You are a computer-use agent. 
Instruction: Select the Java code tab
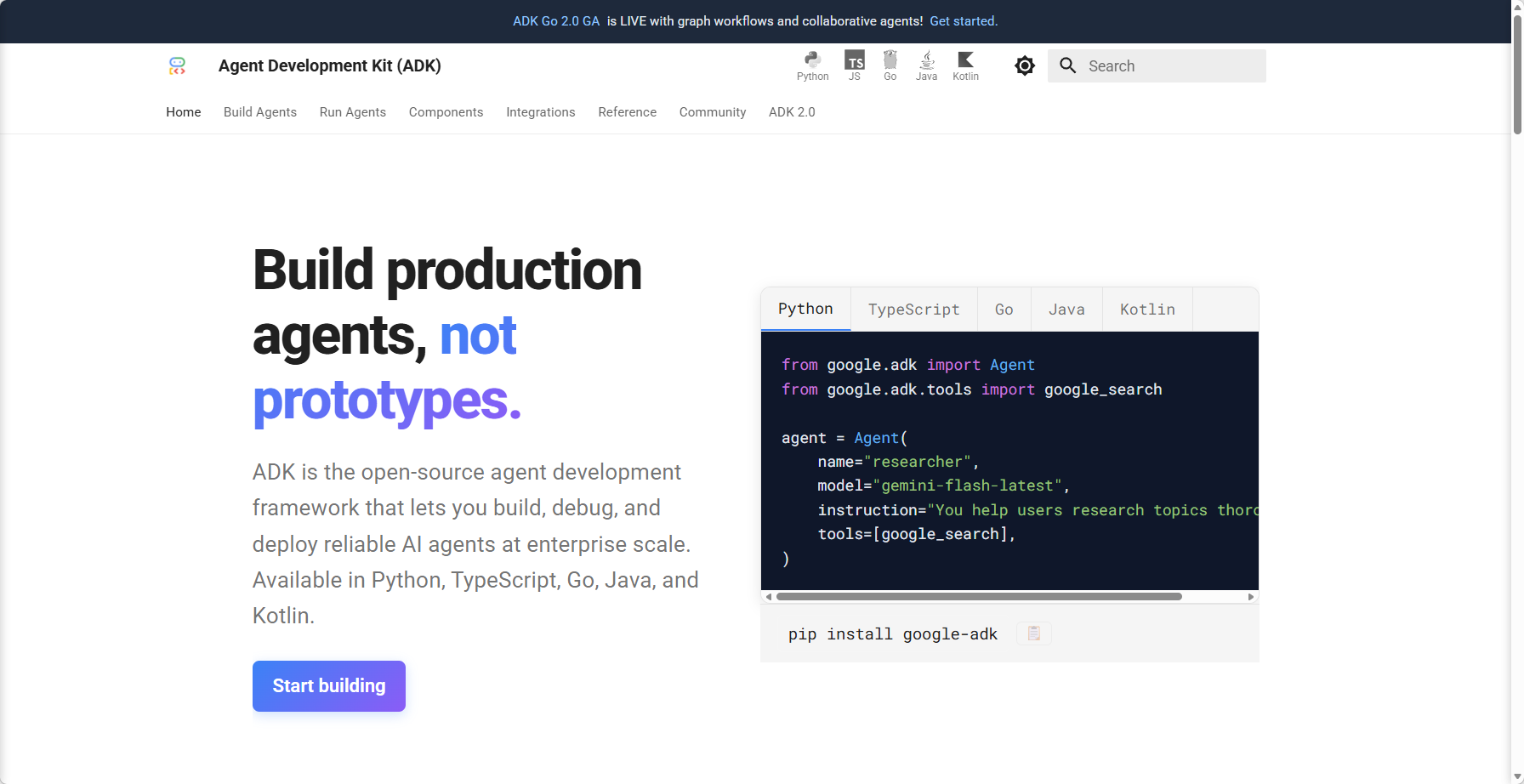(1066, 310)
